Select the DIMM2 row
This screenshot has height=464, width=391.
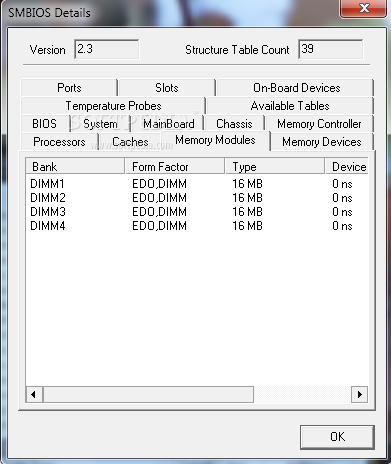coord(197,198)
